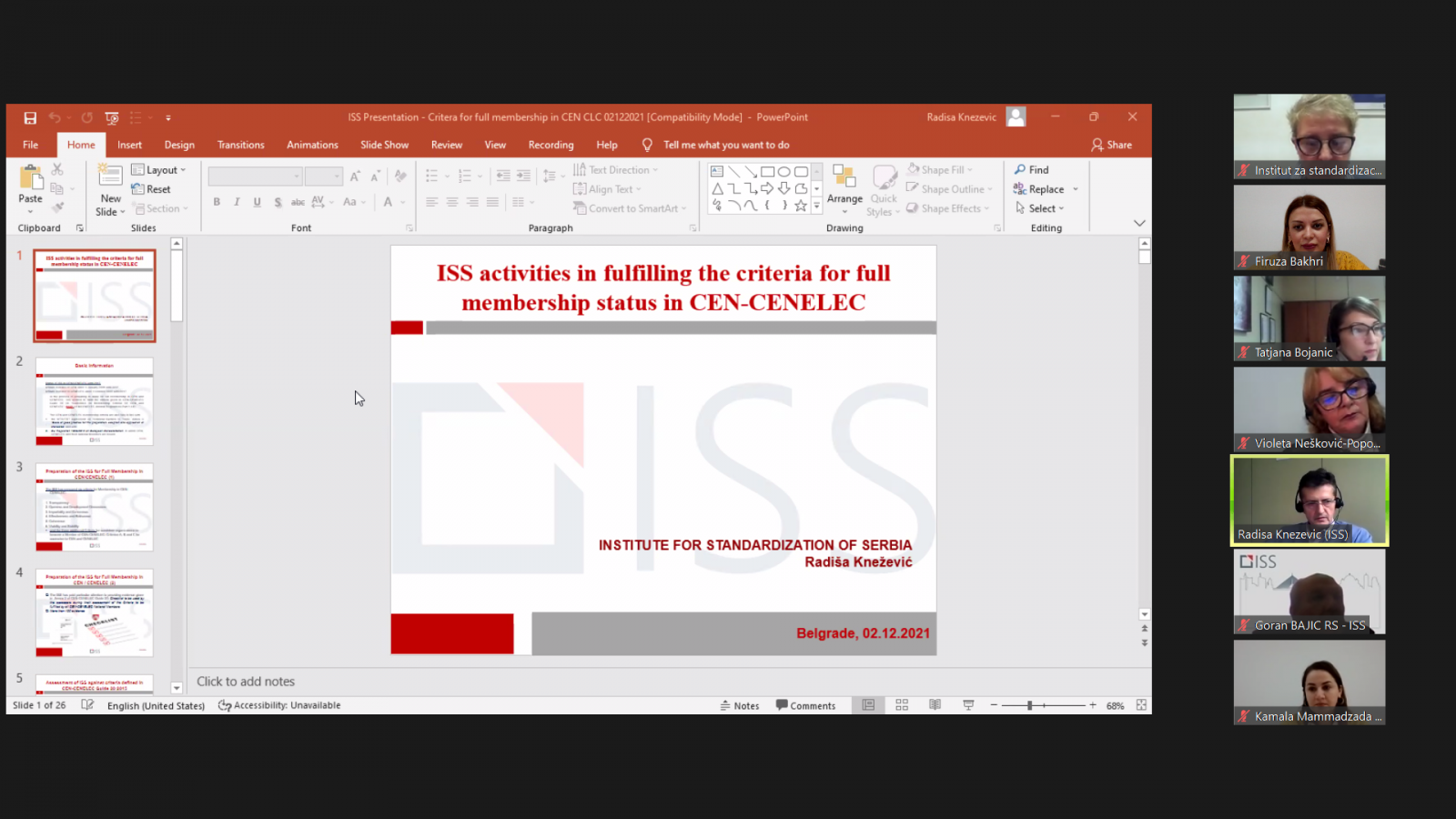Switch to Normal view in status bar
Viewport: 1456px width, 819px height.
868,705
